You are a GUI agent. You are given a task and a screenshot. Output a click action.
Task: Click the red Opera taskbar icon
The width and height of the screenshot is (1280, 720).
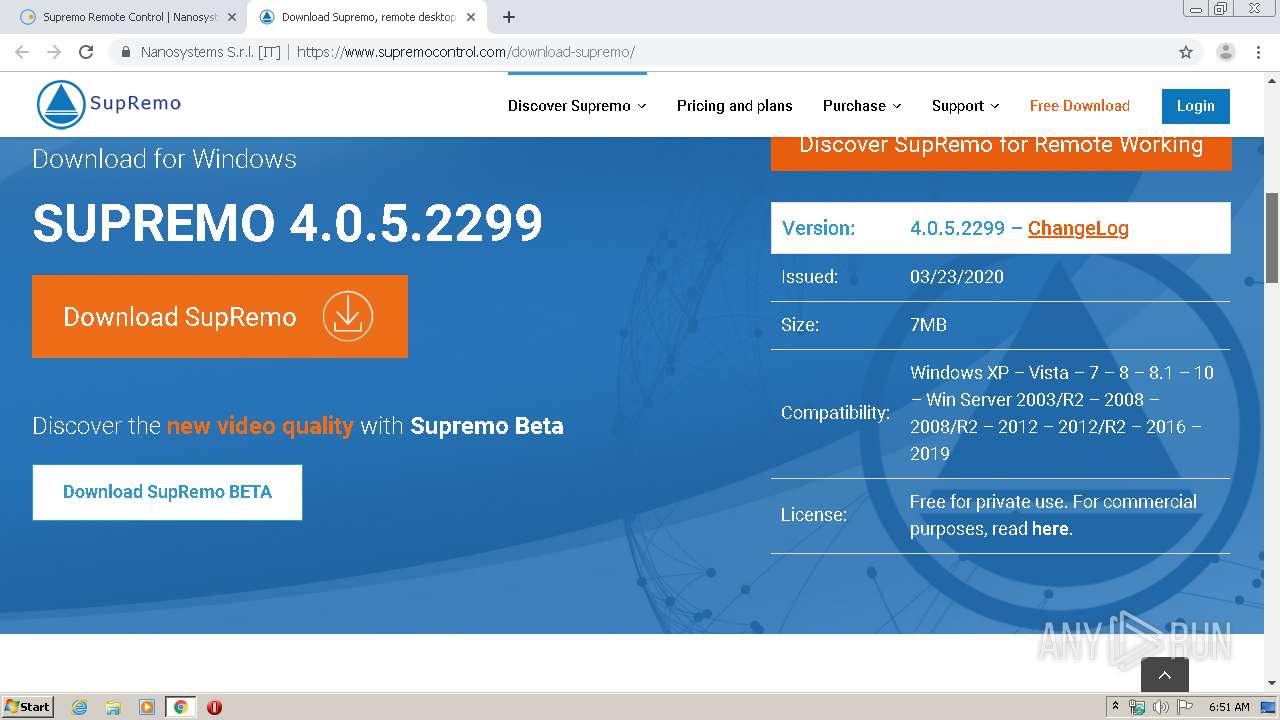click(x=214, y=707)
